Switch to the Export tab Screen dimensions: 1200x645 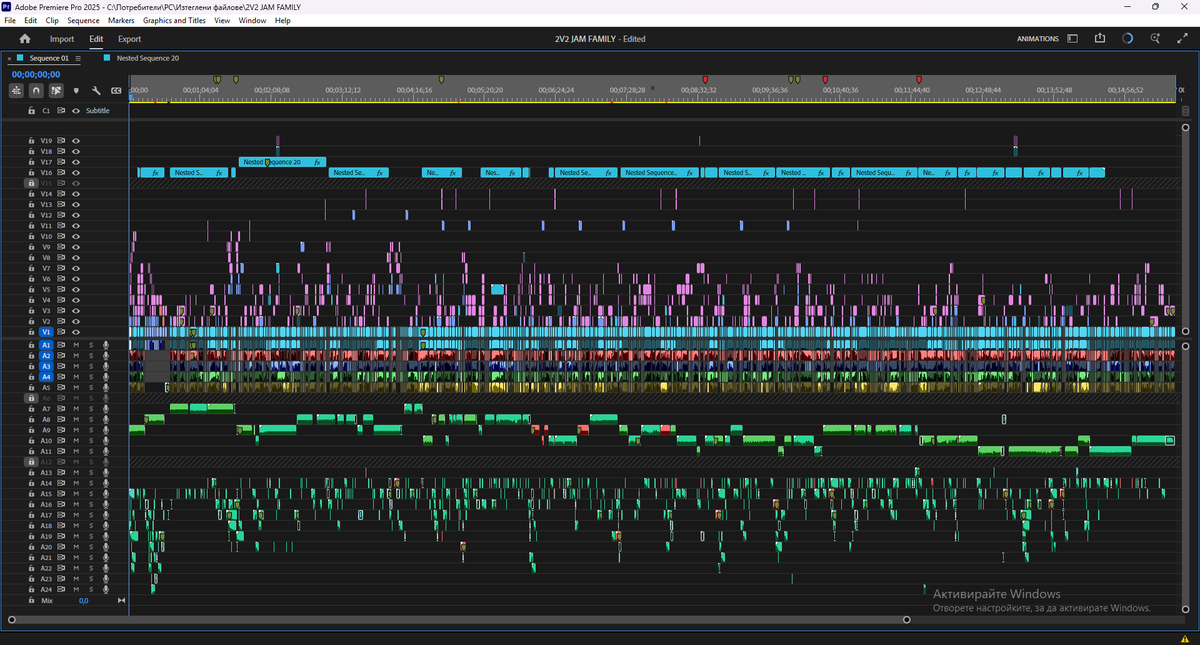click(x=129, y=39)
